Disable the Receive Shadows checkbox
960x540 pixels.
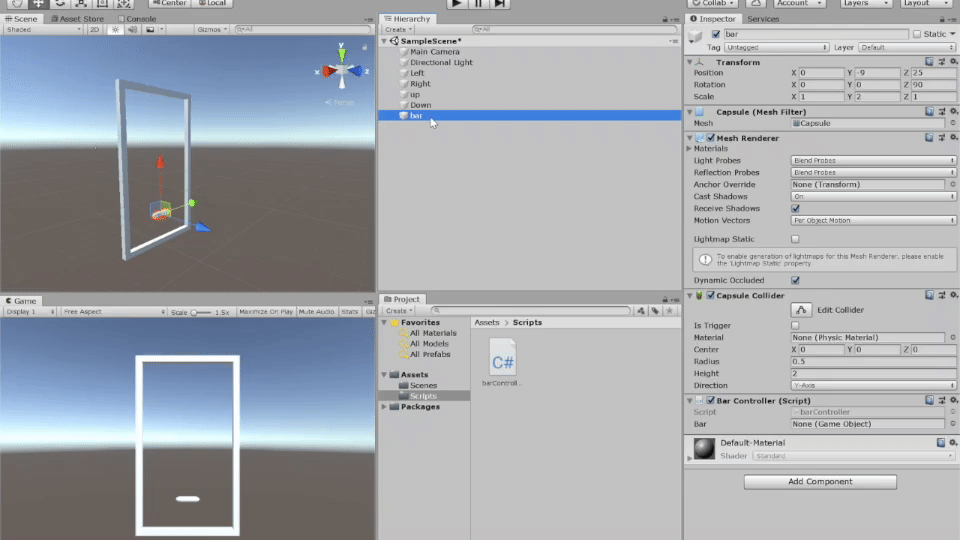click(796, 208)
